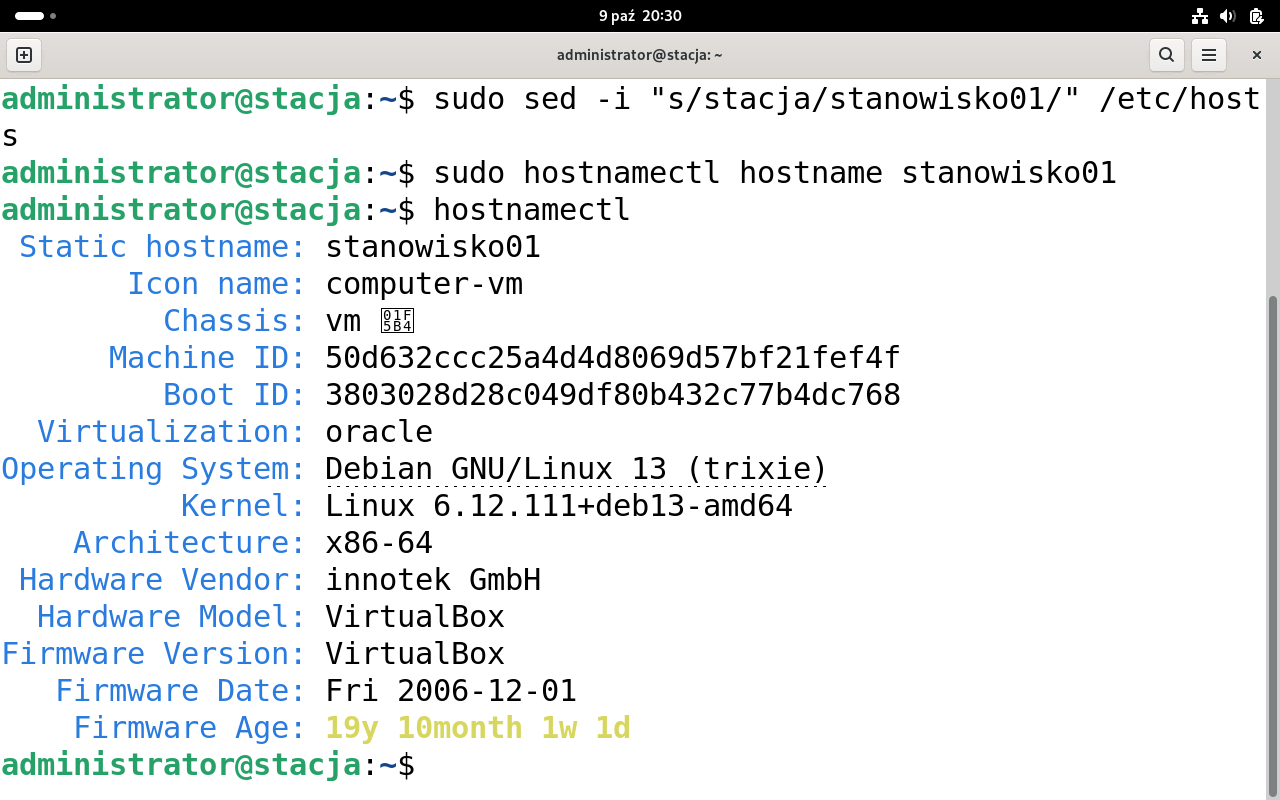Click the 'Architecture:' label

[x=189, y=543]
